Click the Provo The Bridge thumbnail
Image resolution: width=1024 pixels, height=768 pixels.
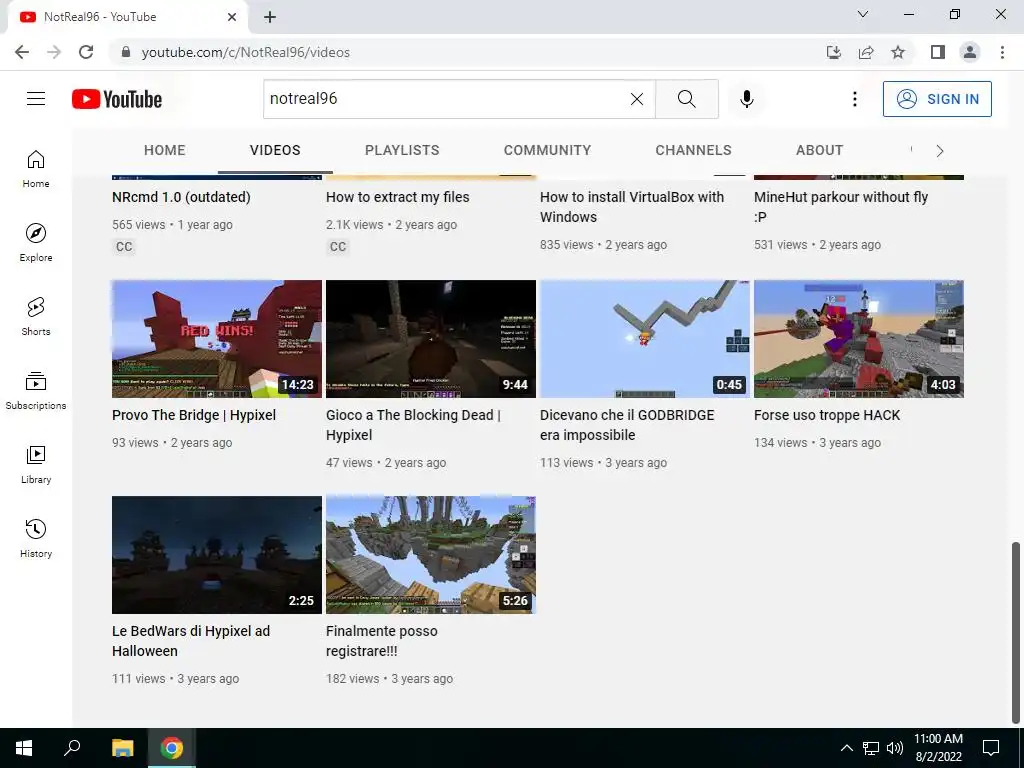(217, 339)
